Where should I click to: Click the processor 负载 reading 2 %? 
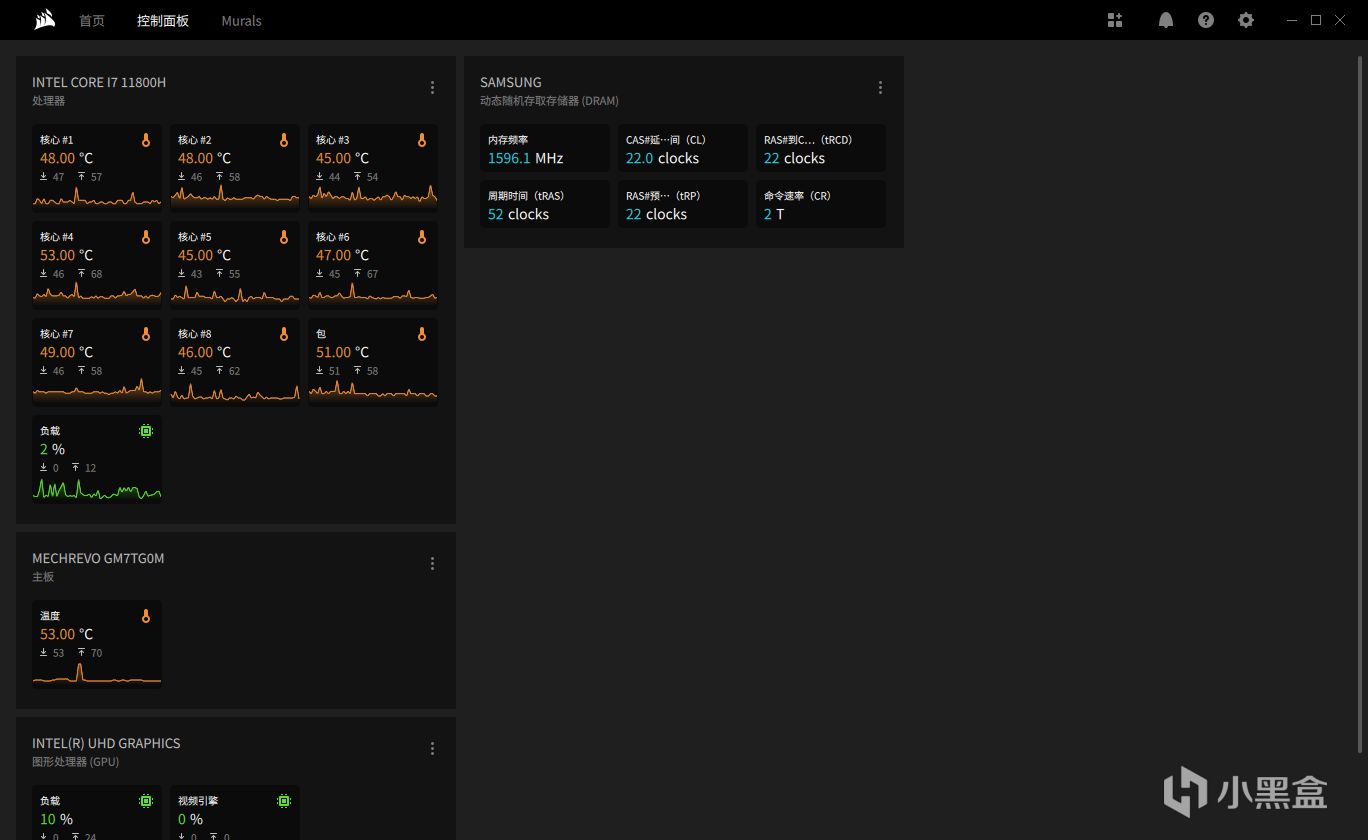coord(52,449)
